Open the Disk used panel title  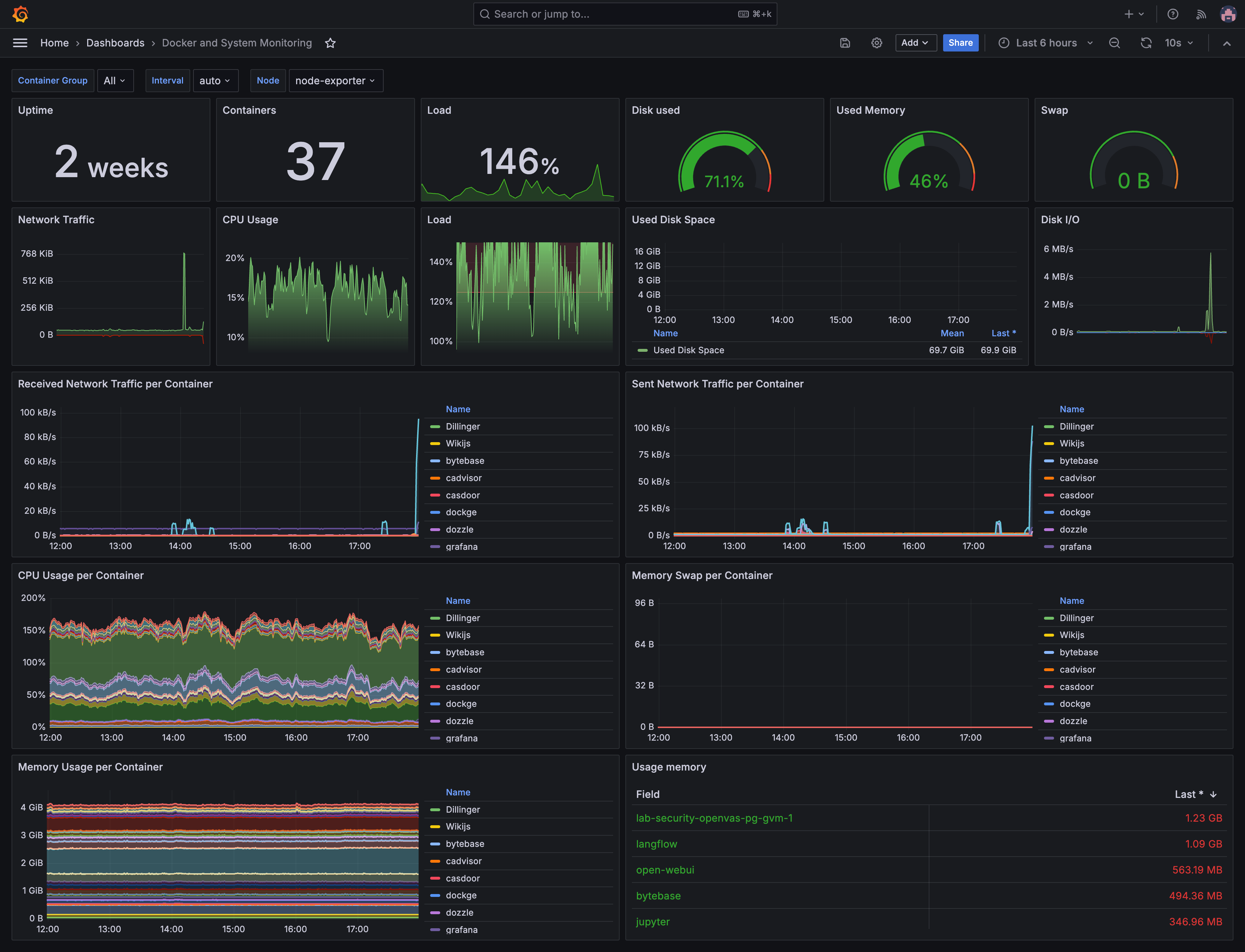pyautogui.click(x=655, y=110)
